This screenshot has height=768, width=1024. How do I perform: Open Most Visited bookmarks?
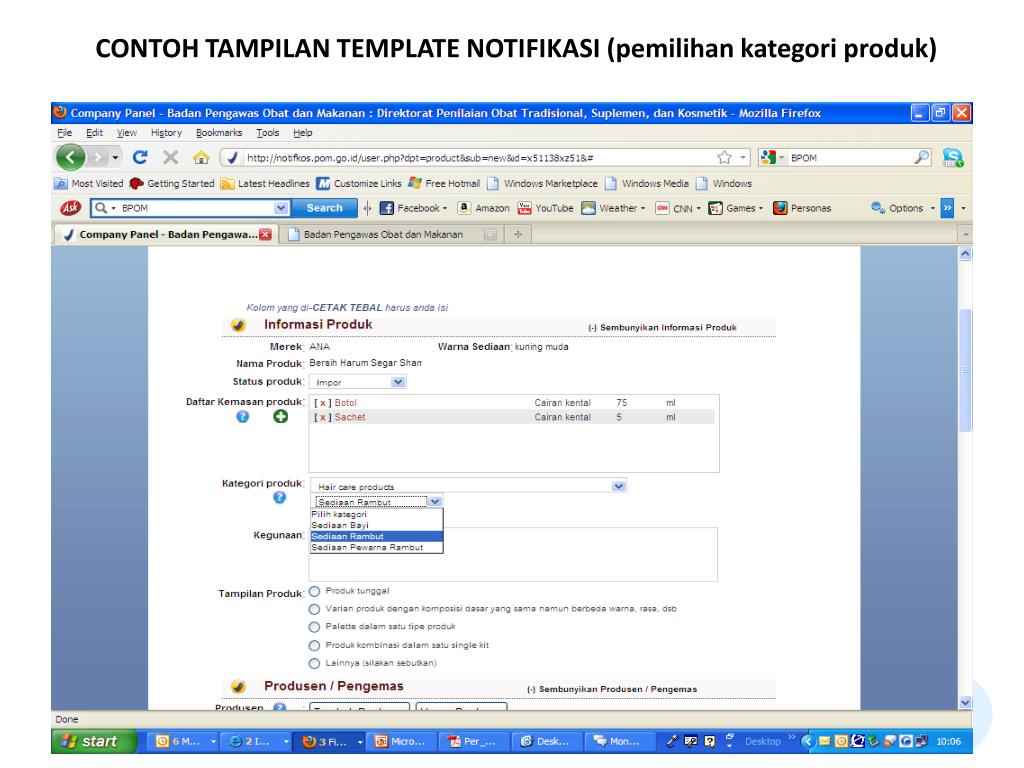click(89, 184)
